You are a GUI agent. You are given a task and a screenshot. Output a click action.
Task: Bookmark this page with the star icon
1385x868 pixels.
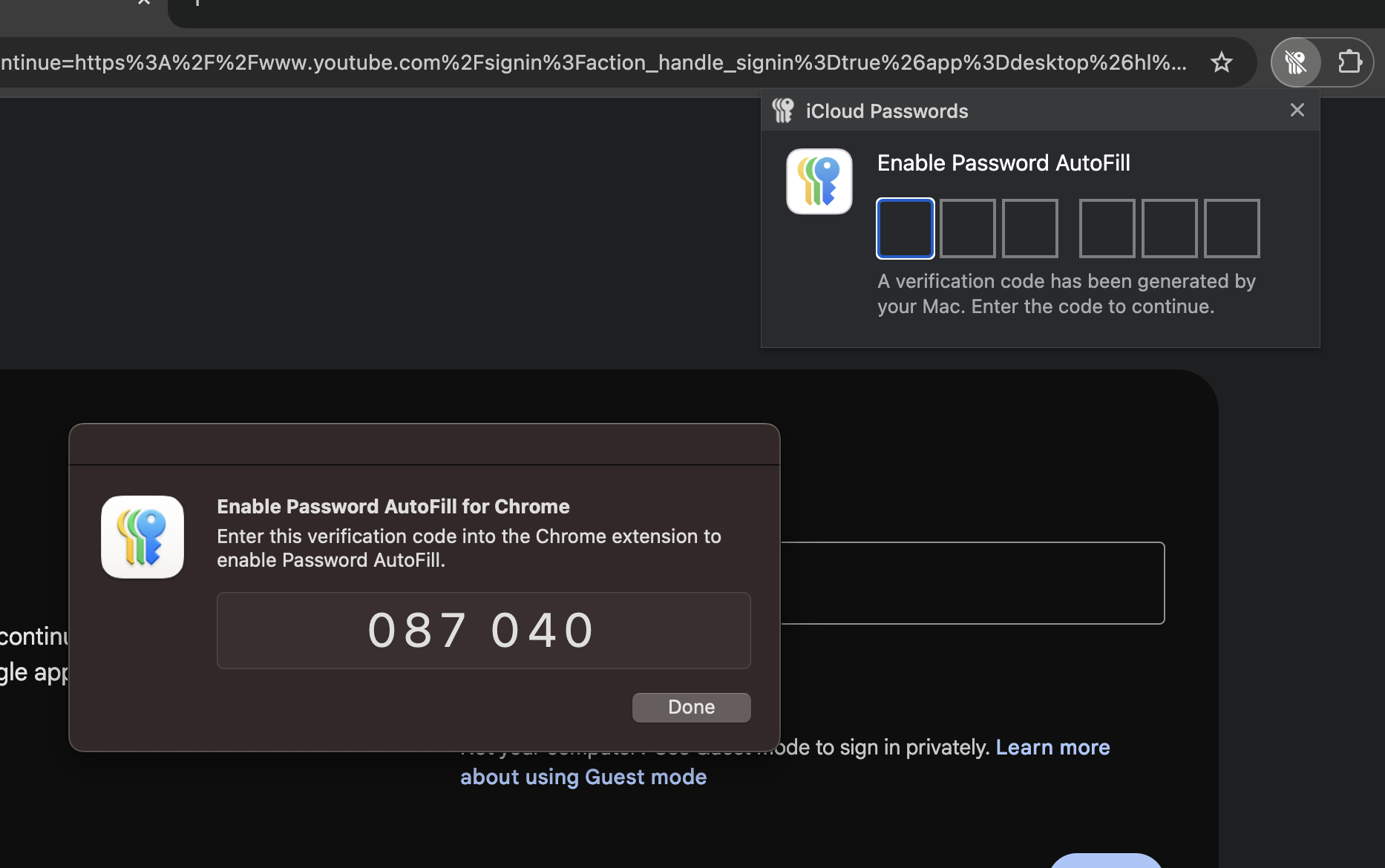point(1221,62)
